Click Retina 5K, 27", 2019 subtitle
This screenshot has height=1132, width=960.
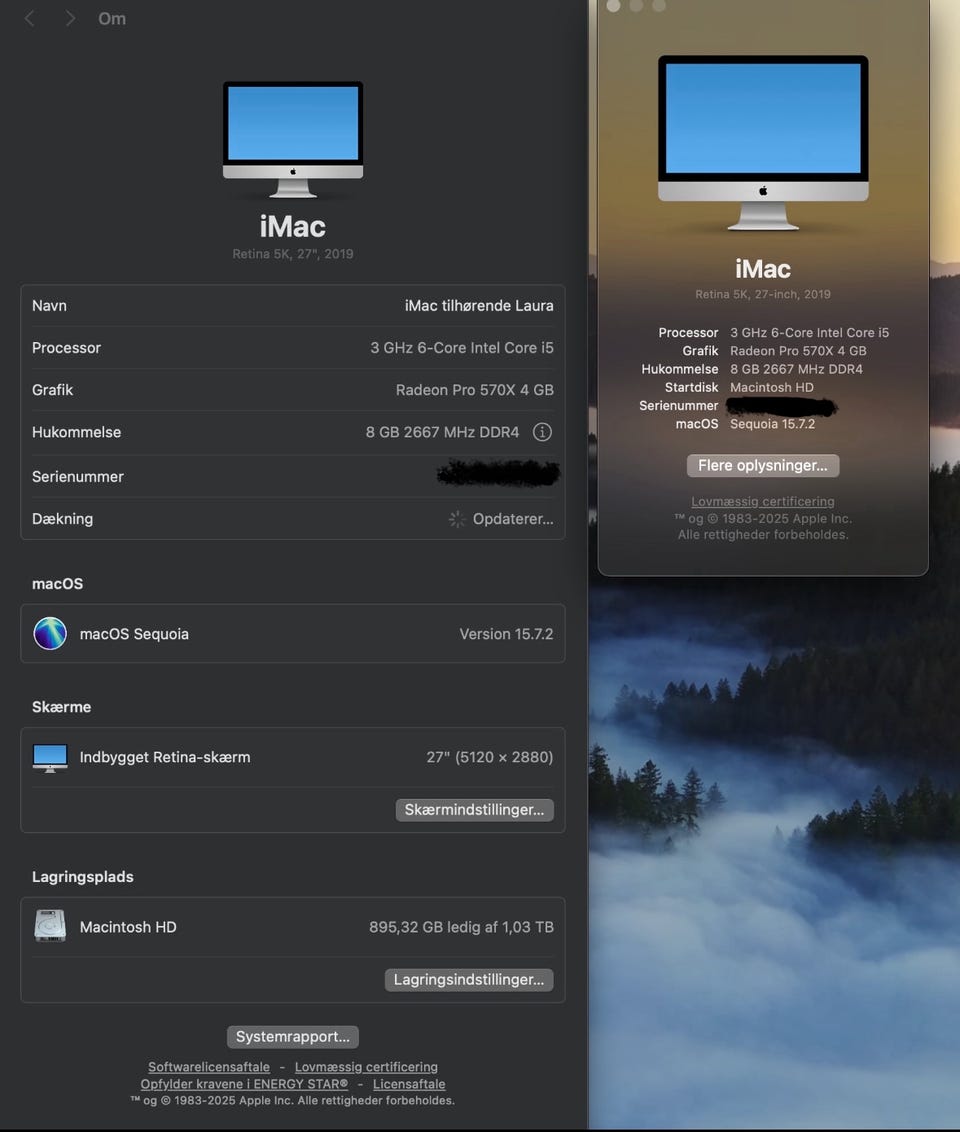click(x=293, y=254)
